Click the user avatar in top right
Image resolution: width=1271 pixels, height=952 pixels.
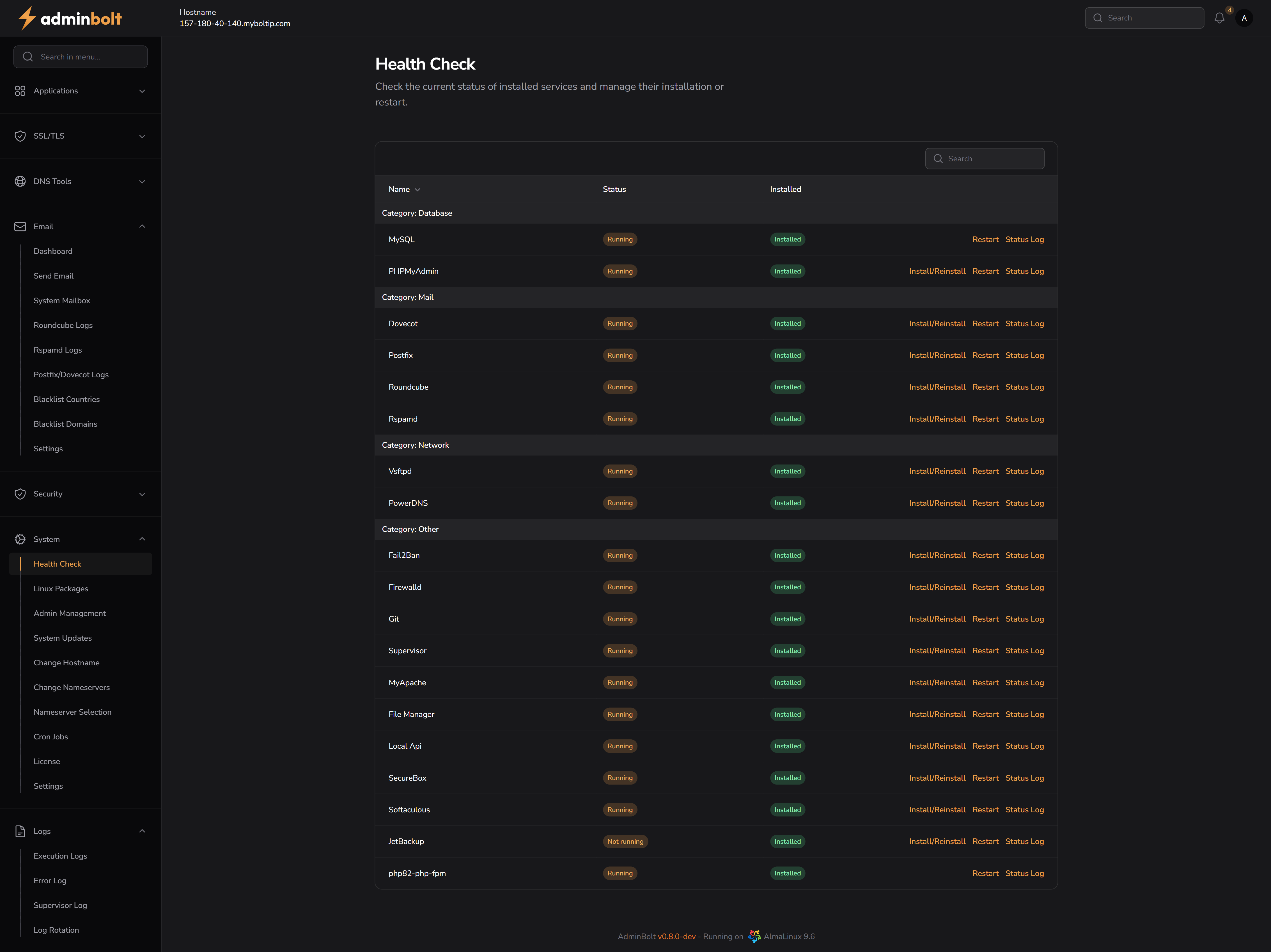[1245, 18]
